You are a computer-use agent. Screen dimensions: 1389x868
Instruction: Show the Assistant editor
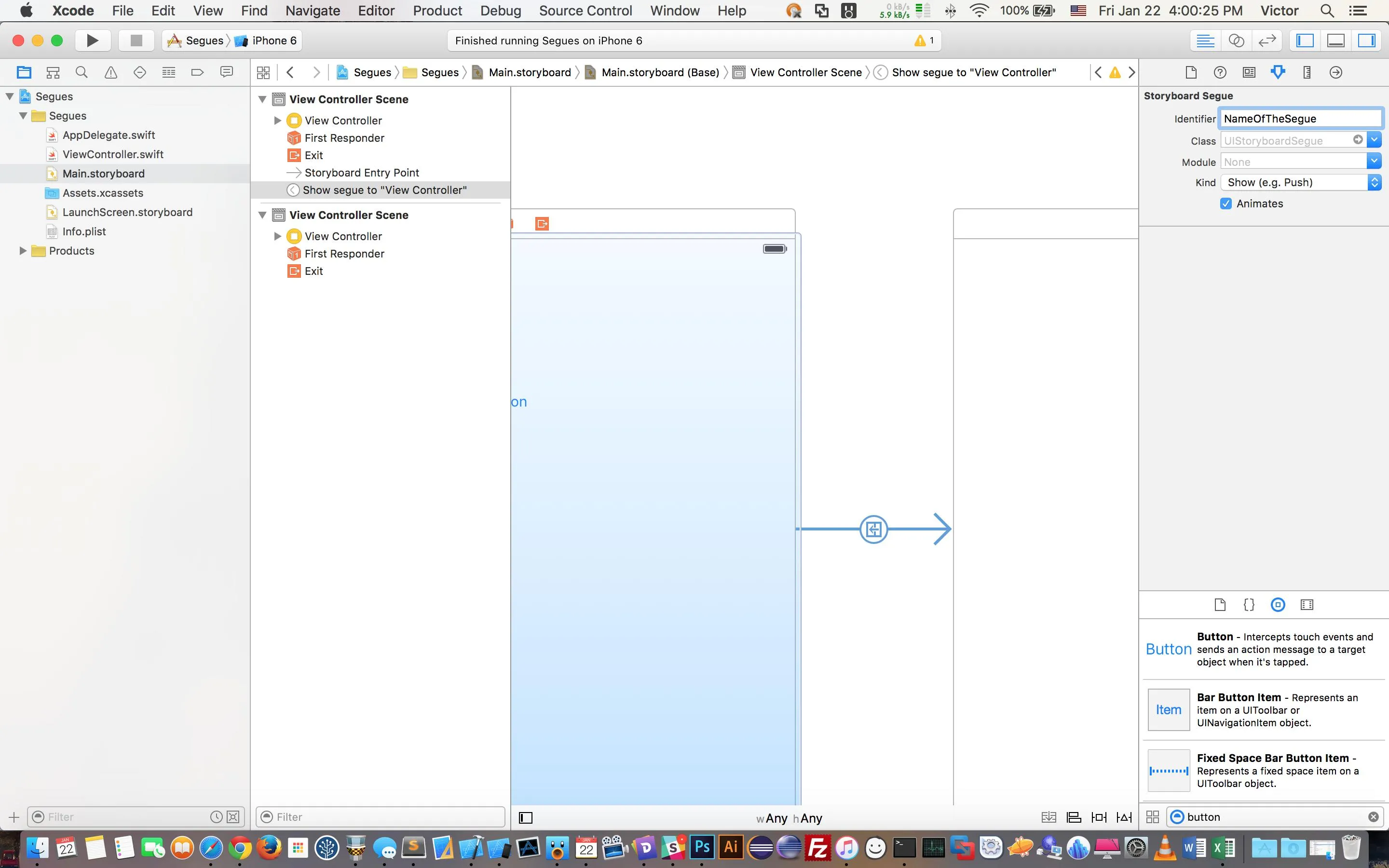click(x=1236, y=40)
